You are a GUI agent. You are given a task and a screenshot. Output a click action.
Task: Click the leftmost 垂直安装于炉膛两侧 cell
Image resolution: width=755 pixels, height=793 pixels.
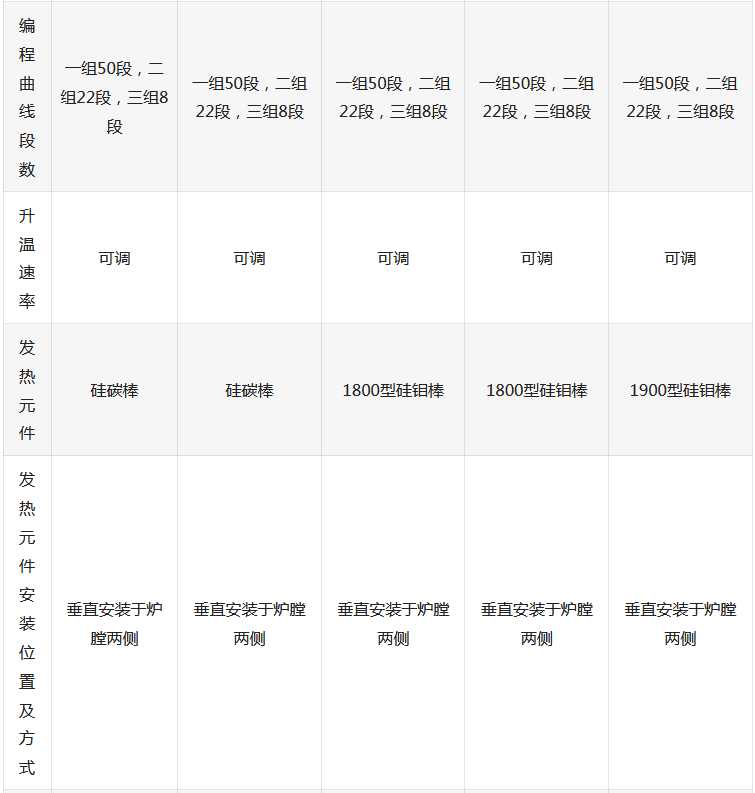(x=115, y=623)
